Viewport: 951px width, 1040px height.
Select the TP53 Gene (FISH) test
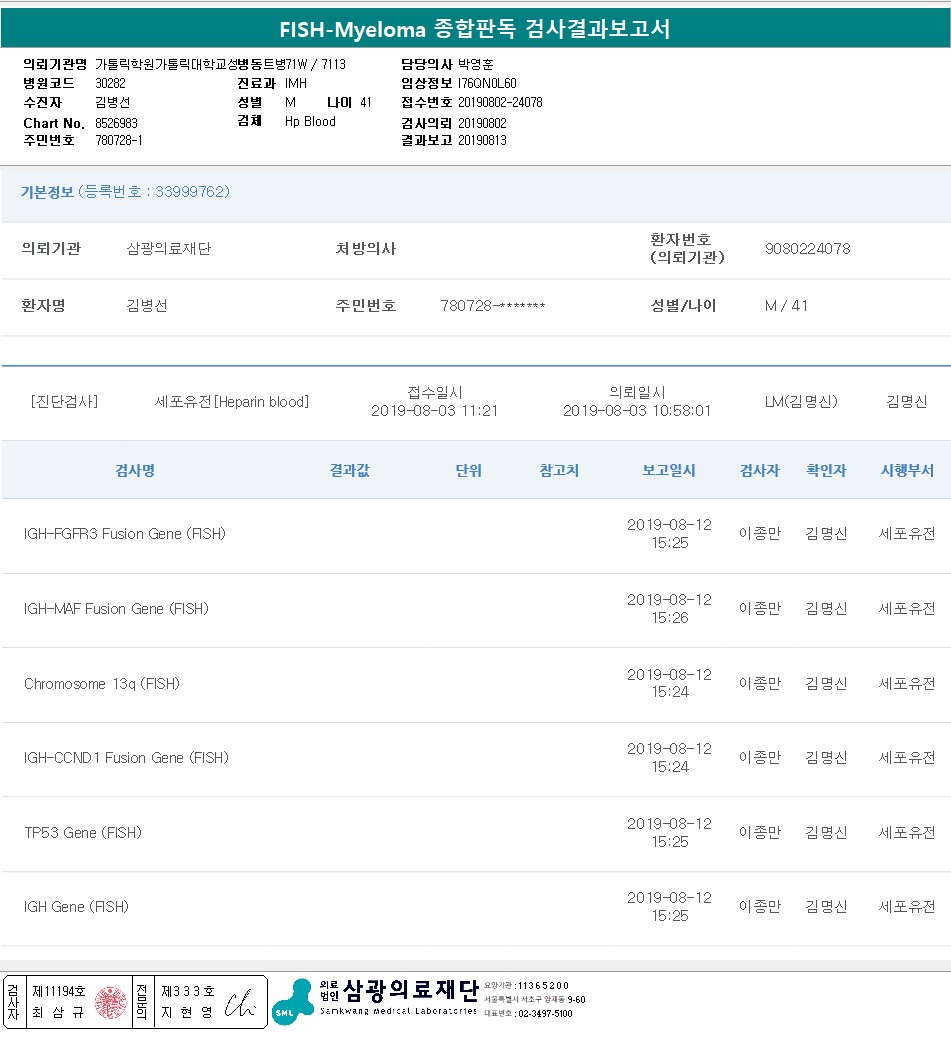click(83, 833)
